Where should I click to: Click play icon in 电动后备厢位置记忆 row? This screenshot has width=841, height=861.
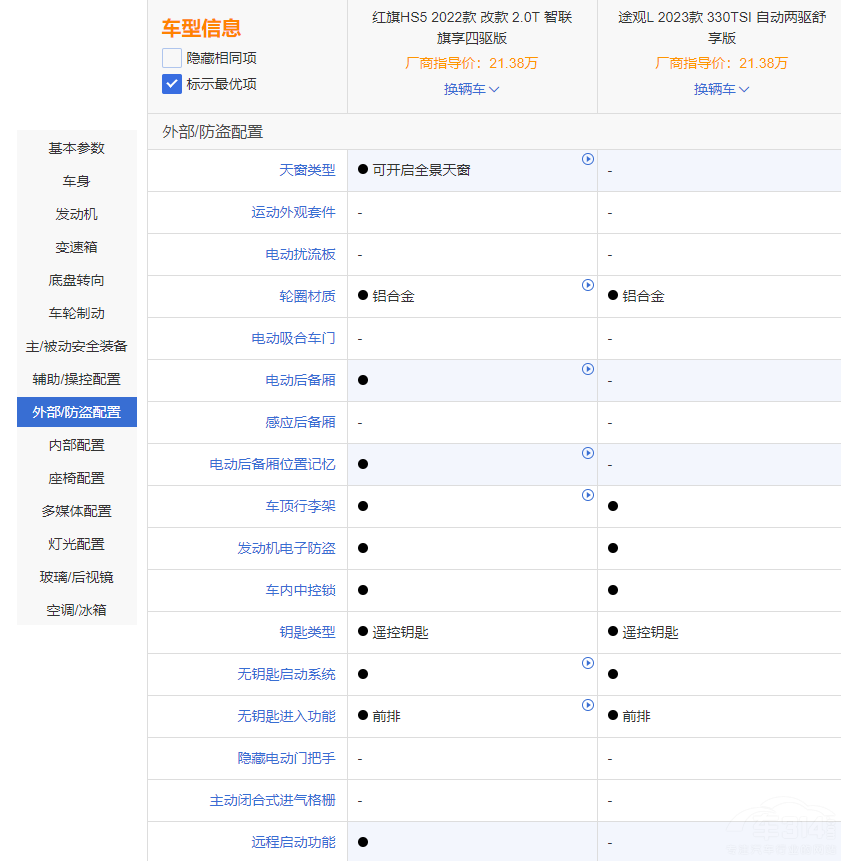click(588, 453)
